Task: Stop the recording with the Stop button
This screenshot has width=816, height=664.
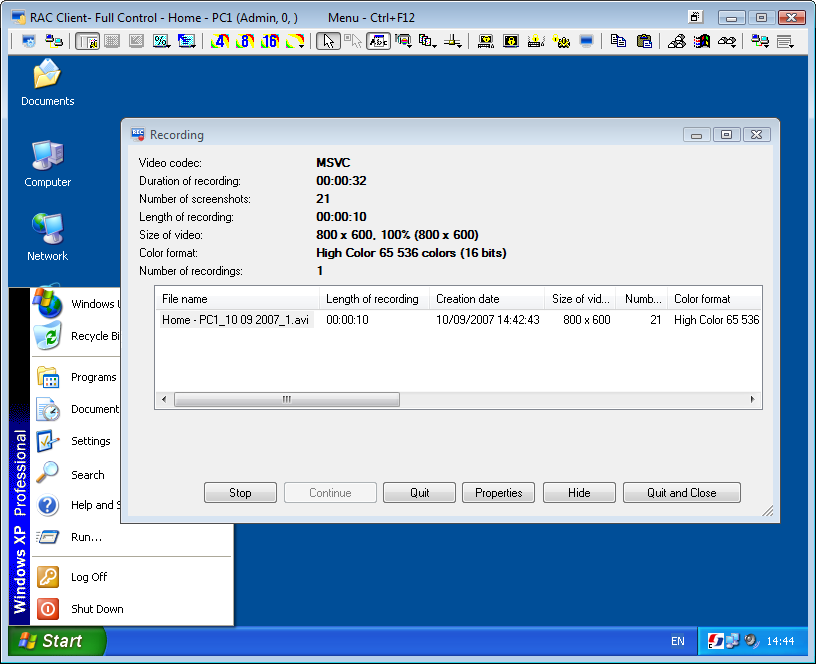Action: click(x=240, y=493)
